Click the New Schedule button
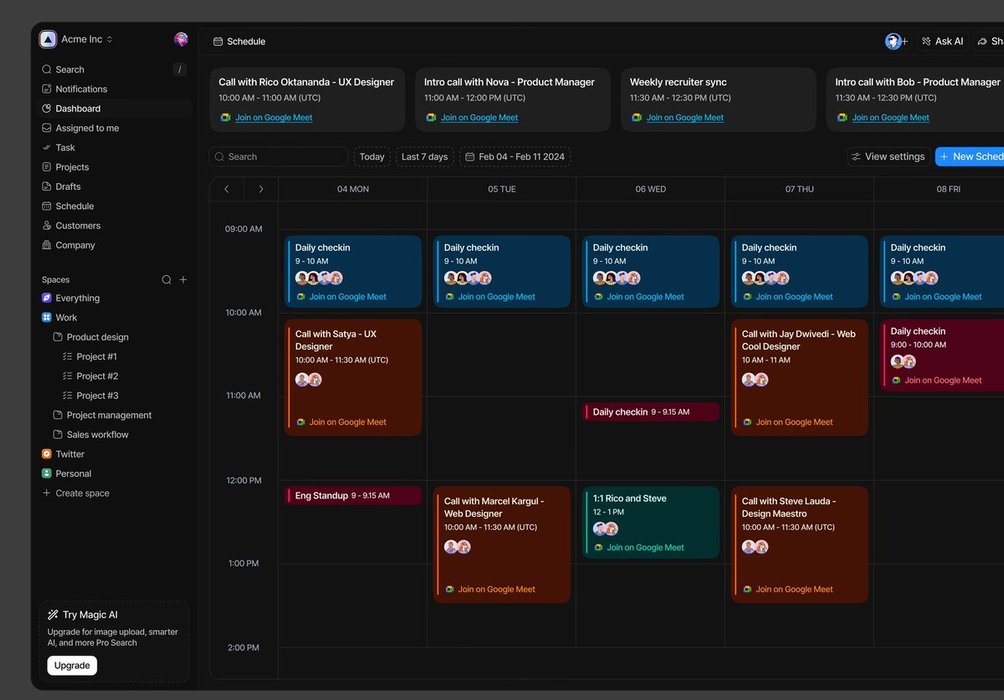The width and height of the screenshot is (1004, 700). [x=970, y=157]
